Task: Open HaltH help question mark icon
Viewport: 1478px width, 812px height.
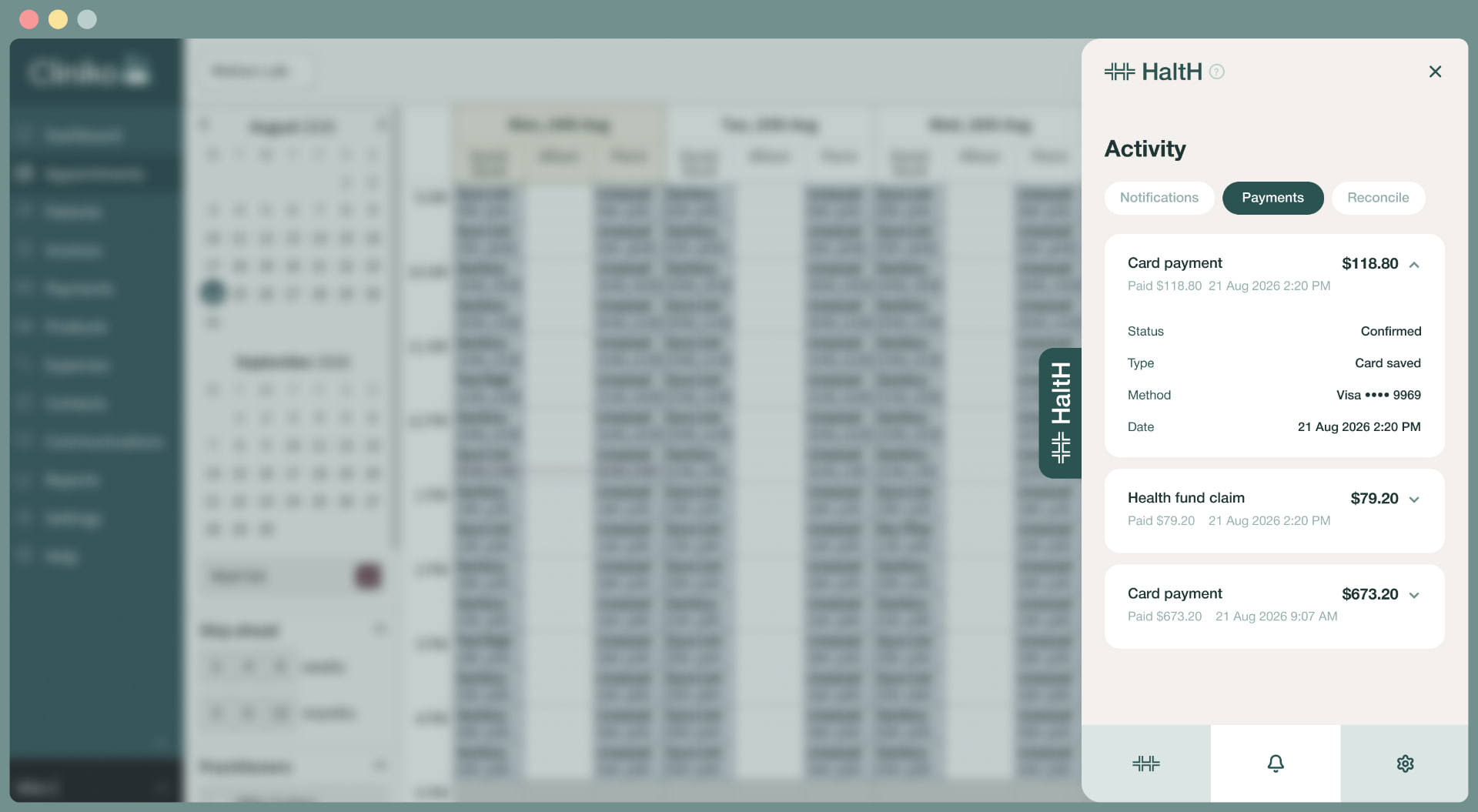Action: click(x=1217, y=72)
